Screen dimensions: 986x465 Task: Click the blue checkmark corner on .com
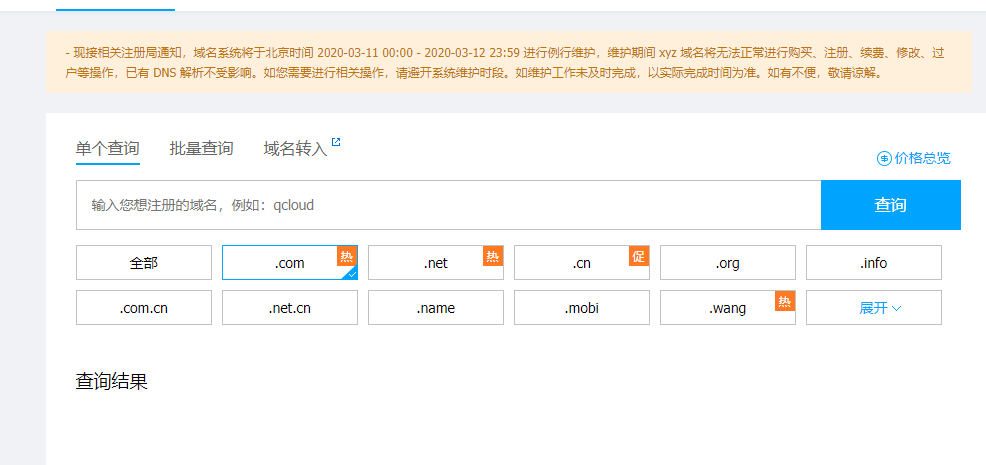pyautogui.click(x=352, y=274)
